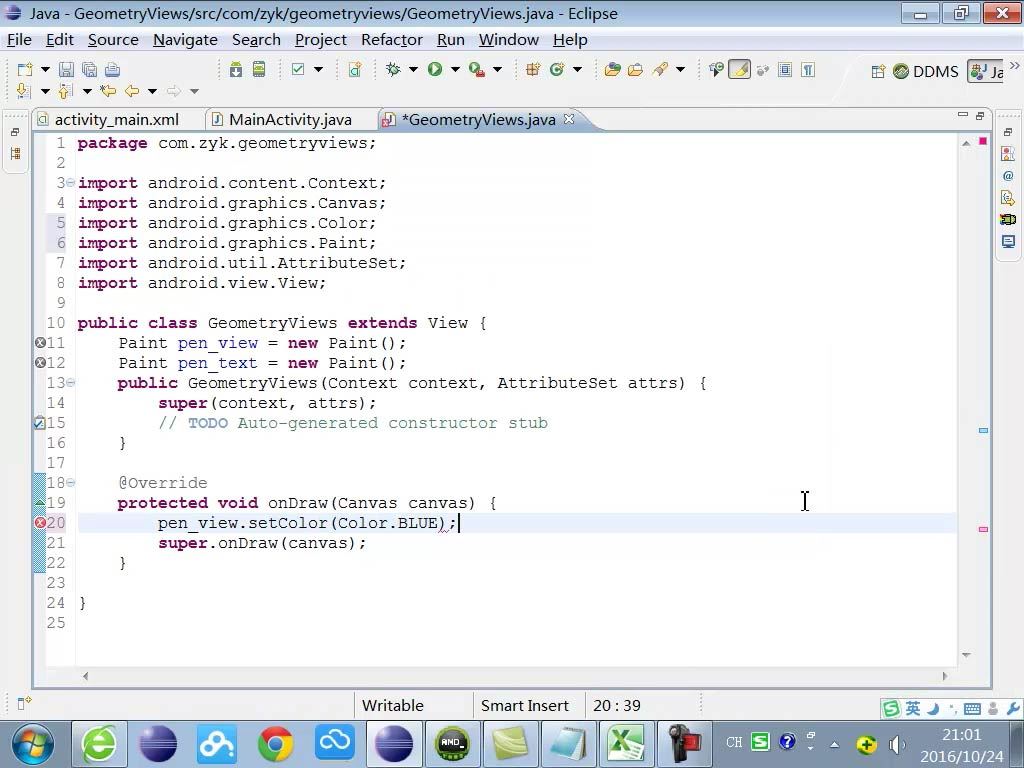Click the Android Lint check icon

298,69
